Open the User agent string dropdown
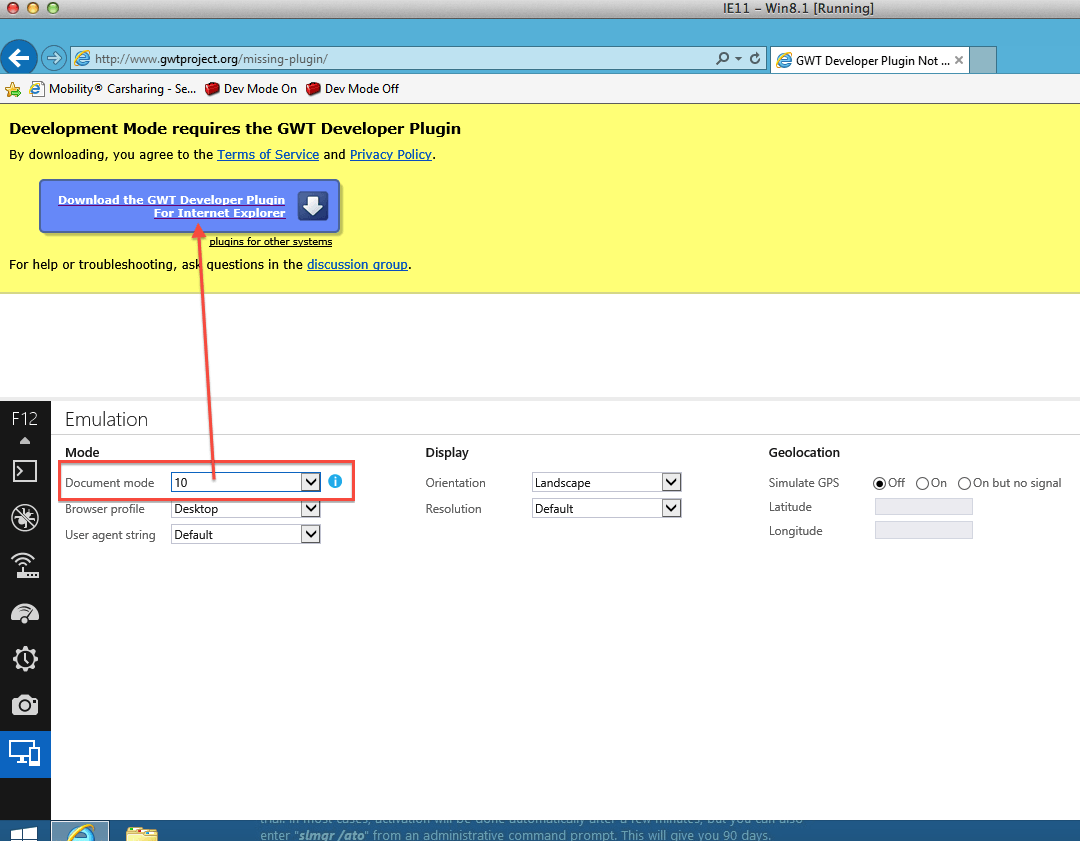This screenshot has width=1080, height=841. [x=311, y=535]
